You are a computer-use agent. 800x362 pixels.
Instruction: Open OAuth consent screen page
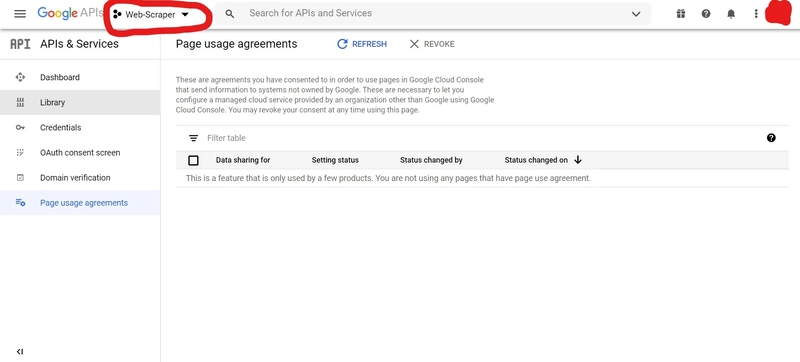[x=80, y=152]
